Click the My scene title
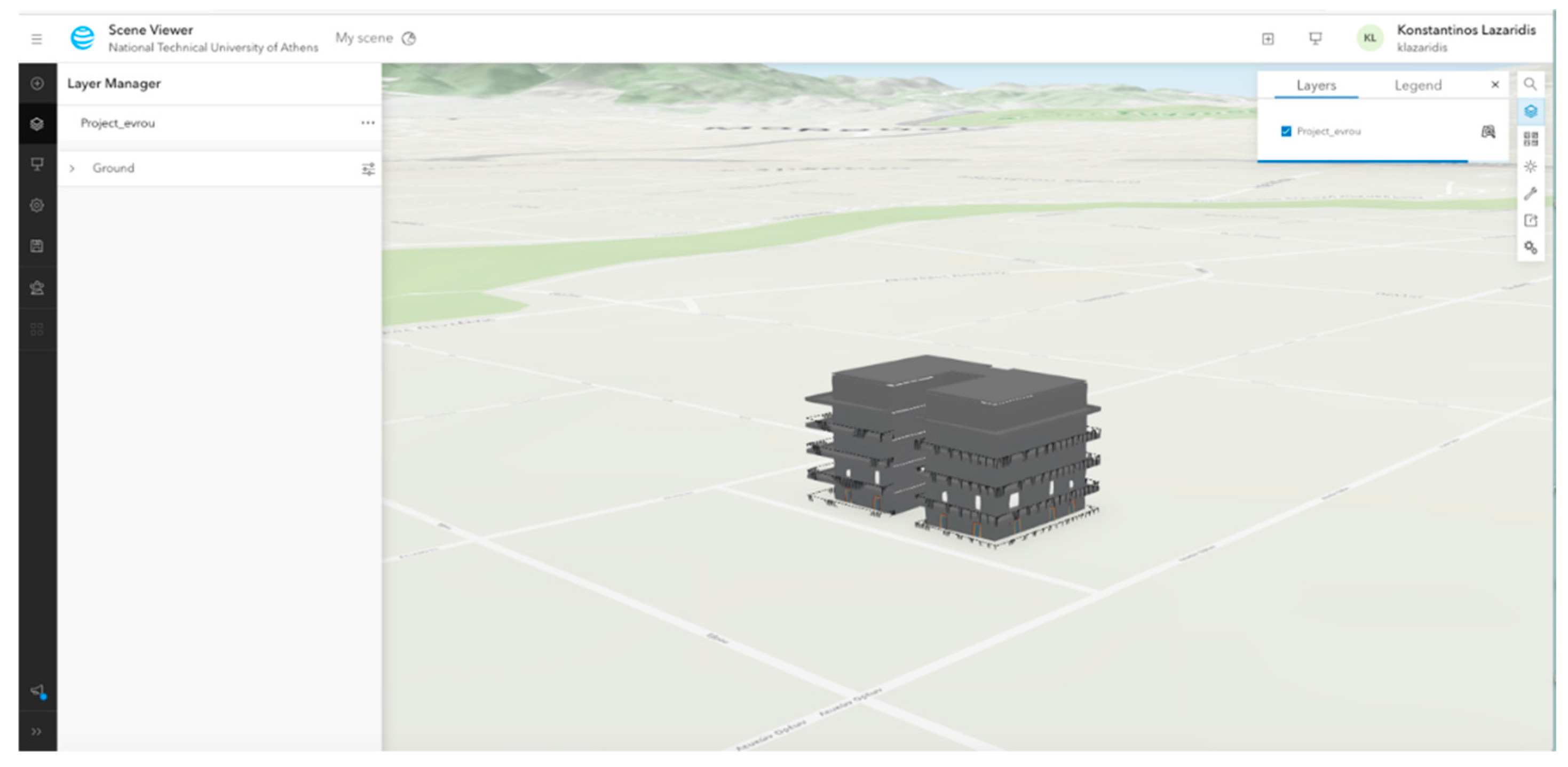Viewport: 1568px width, 767px height. click(x=364, y=38)
